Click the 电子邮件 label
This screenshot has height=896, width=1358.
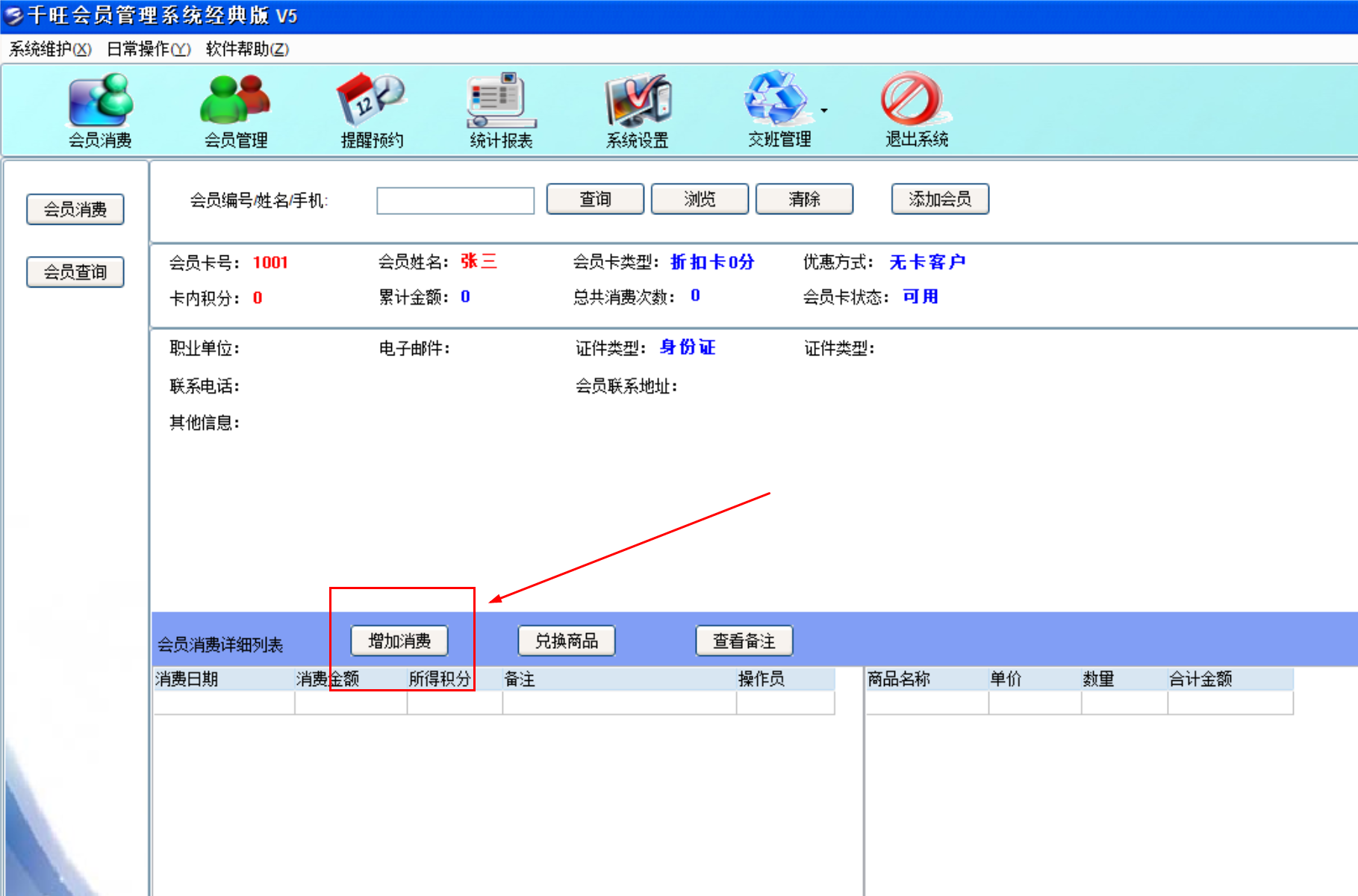[x=414, y=349]
